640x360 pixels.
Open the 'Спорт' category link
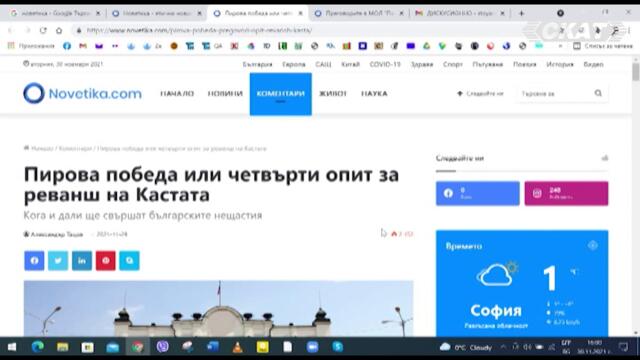[453, 64]
